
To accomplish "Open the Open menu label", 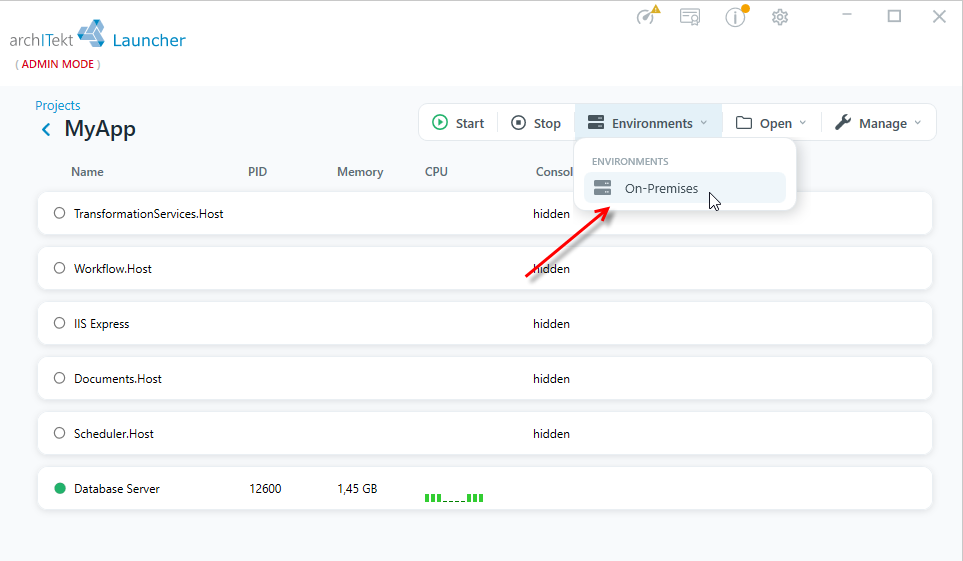I will (776, 124).
